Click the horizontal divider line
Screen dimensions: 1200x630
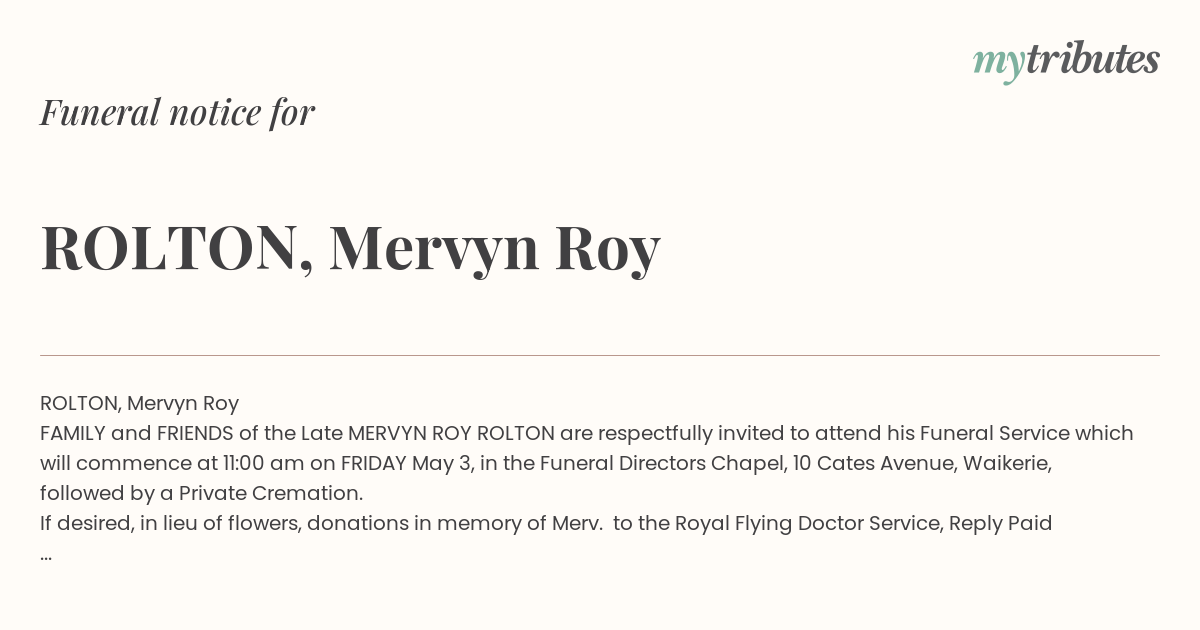tap(600, 355)
